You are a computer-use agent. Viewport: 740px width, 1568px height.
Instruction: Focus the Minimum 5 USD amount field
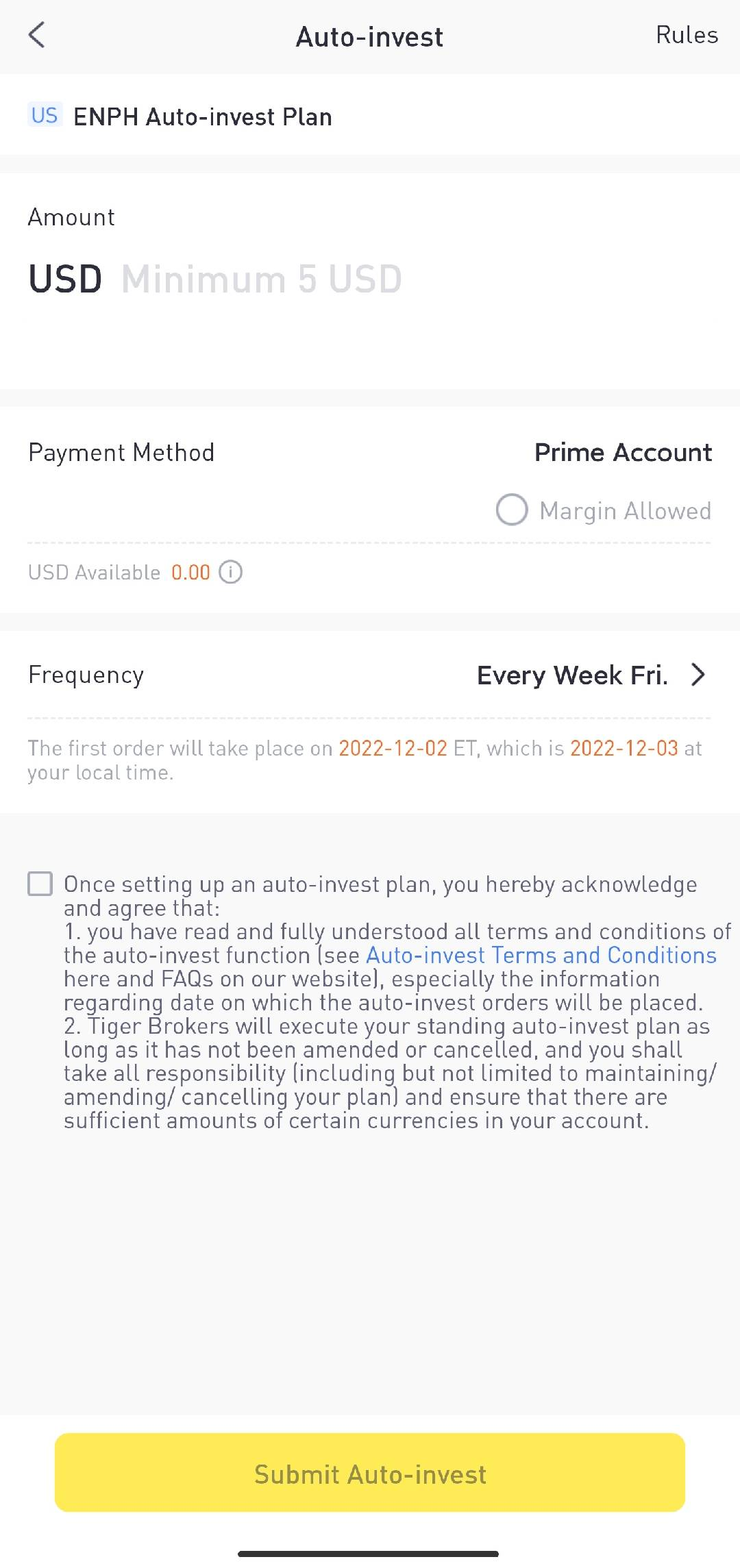pyautogui.click(x=262, y=279)
